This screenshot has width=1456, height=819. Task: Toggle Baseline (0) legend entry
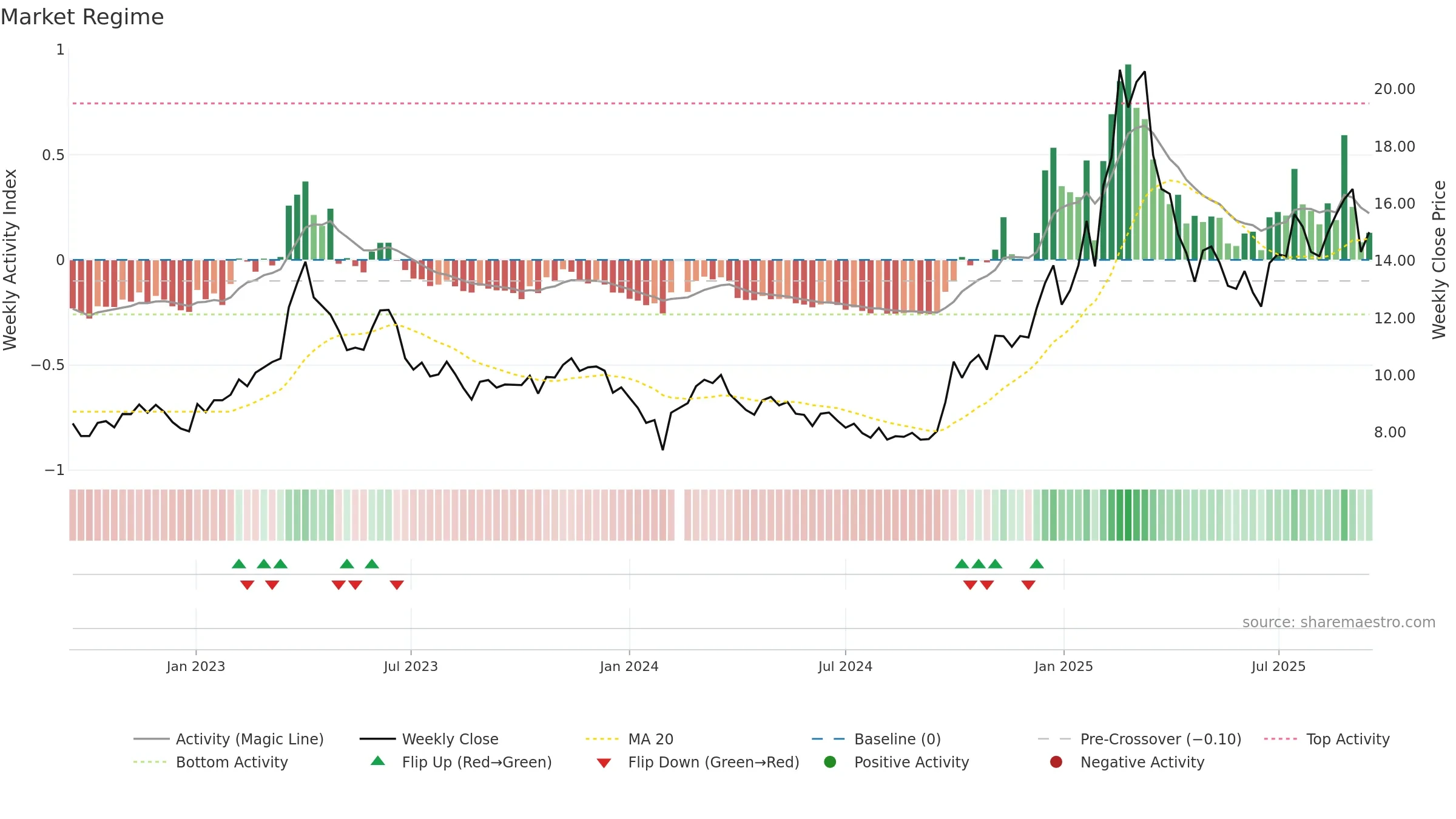(x=876, y=739)
